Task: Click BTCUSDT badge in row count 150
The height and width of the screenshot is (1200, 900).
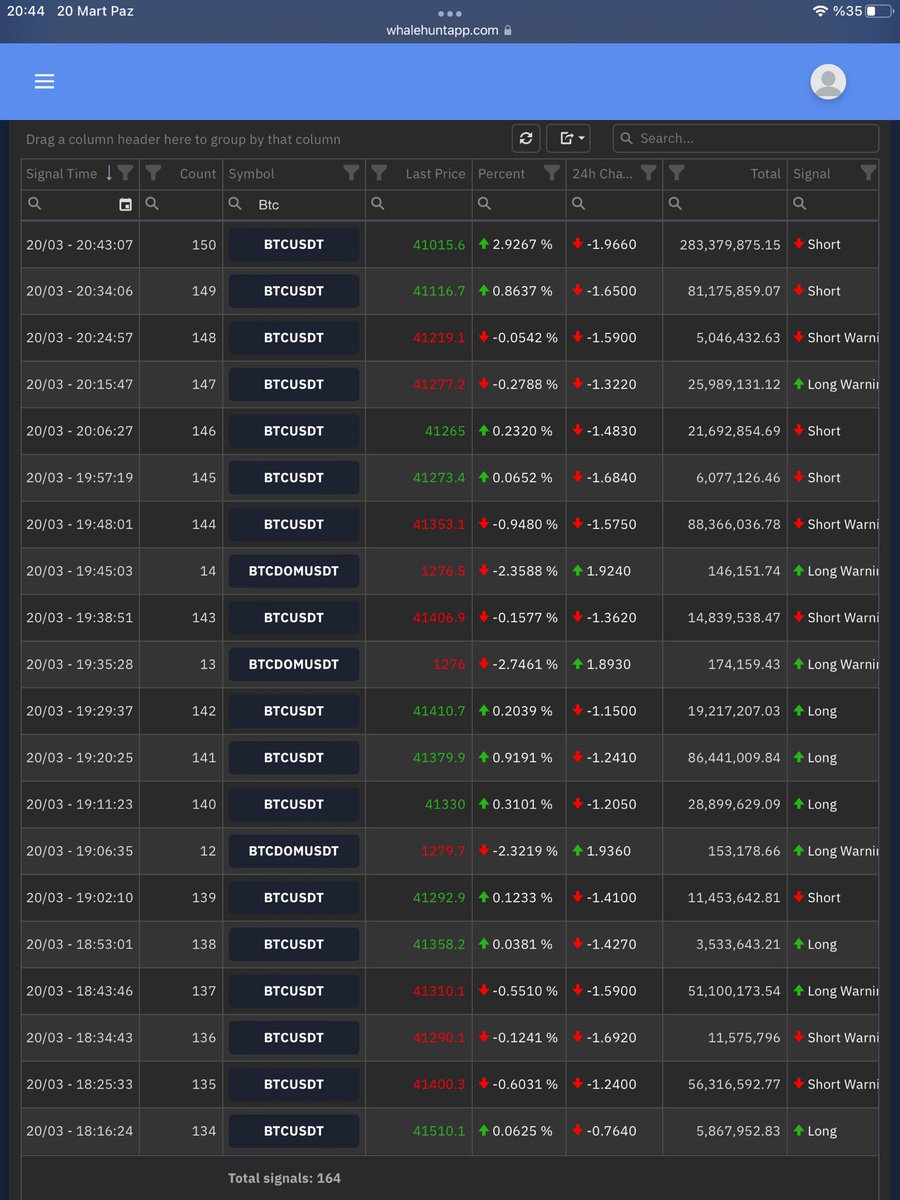Action: tap(294, 245)
